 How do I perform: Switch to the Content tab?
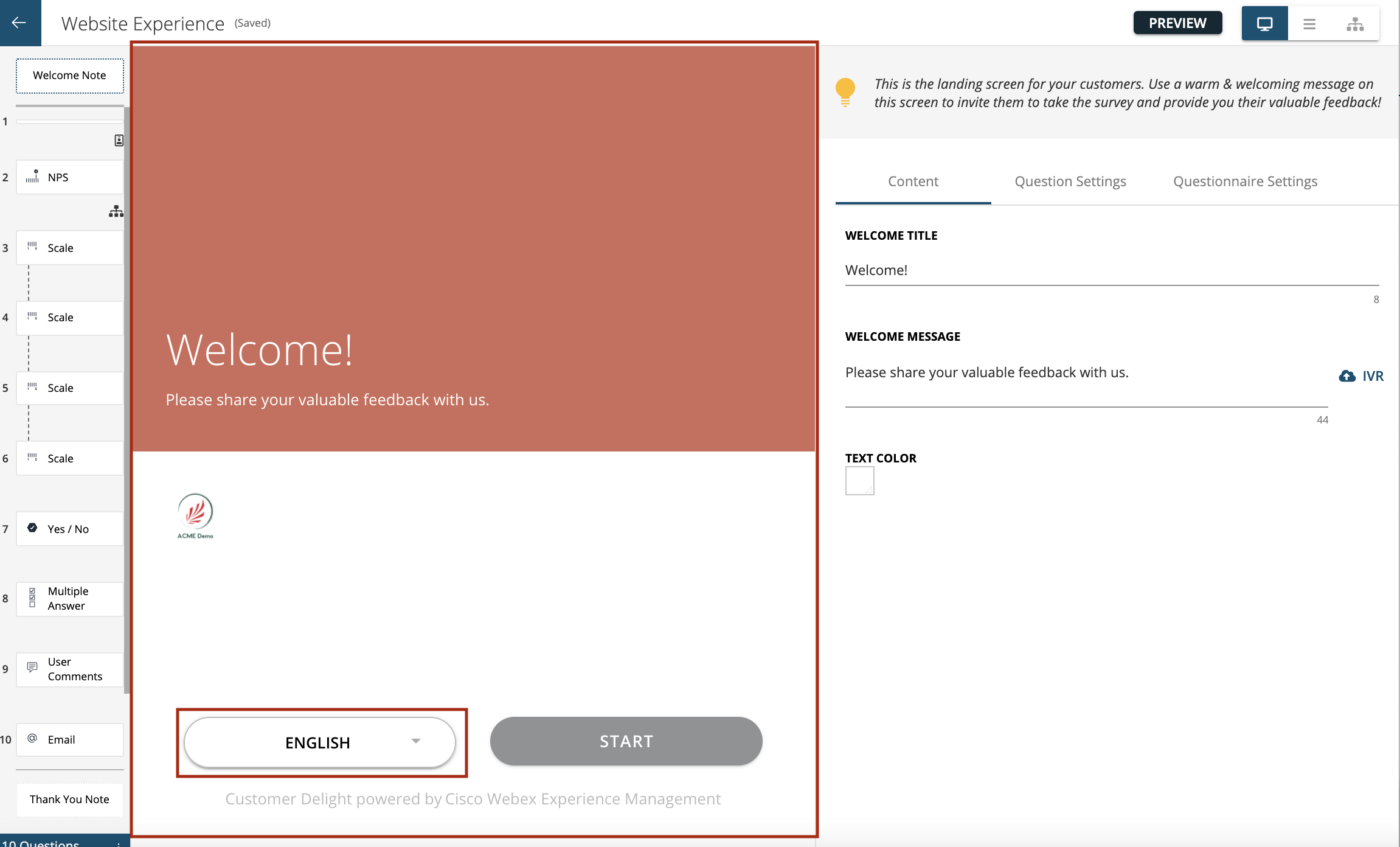913,181
